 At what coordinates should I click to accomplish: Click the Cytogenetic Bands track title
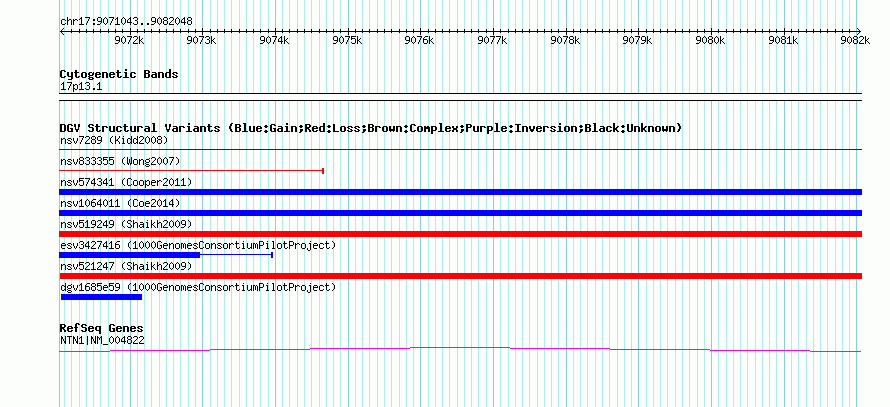pos(119,74)
